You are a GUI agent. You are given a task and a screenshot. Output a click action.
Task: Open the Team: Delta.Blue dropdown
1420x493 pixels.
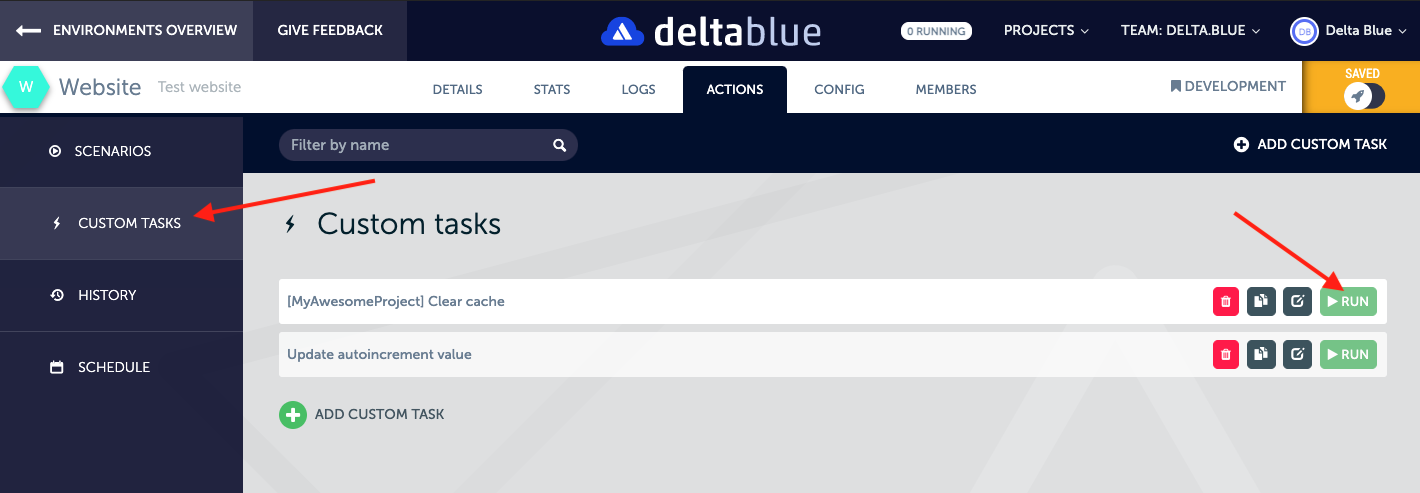1190,30
